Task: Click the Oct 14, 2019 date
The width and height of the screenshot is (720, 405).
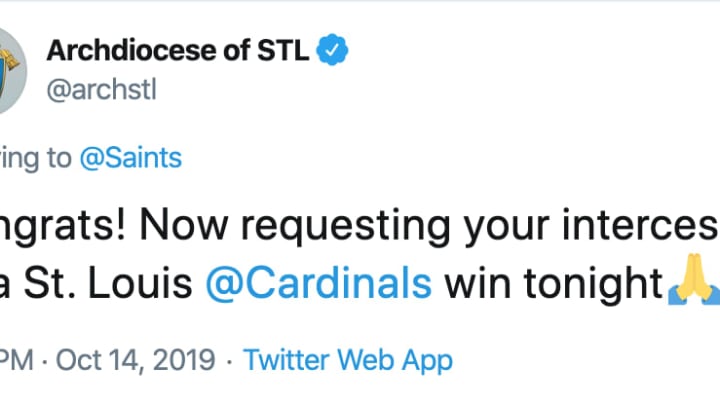Action: pyautogui.click(x=135, y=360)
